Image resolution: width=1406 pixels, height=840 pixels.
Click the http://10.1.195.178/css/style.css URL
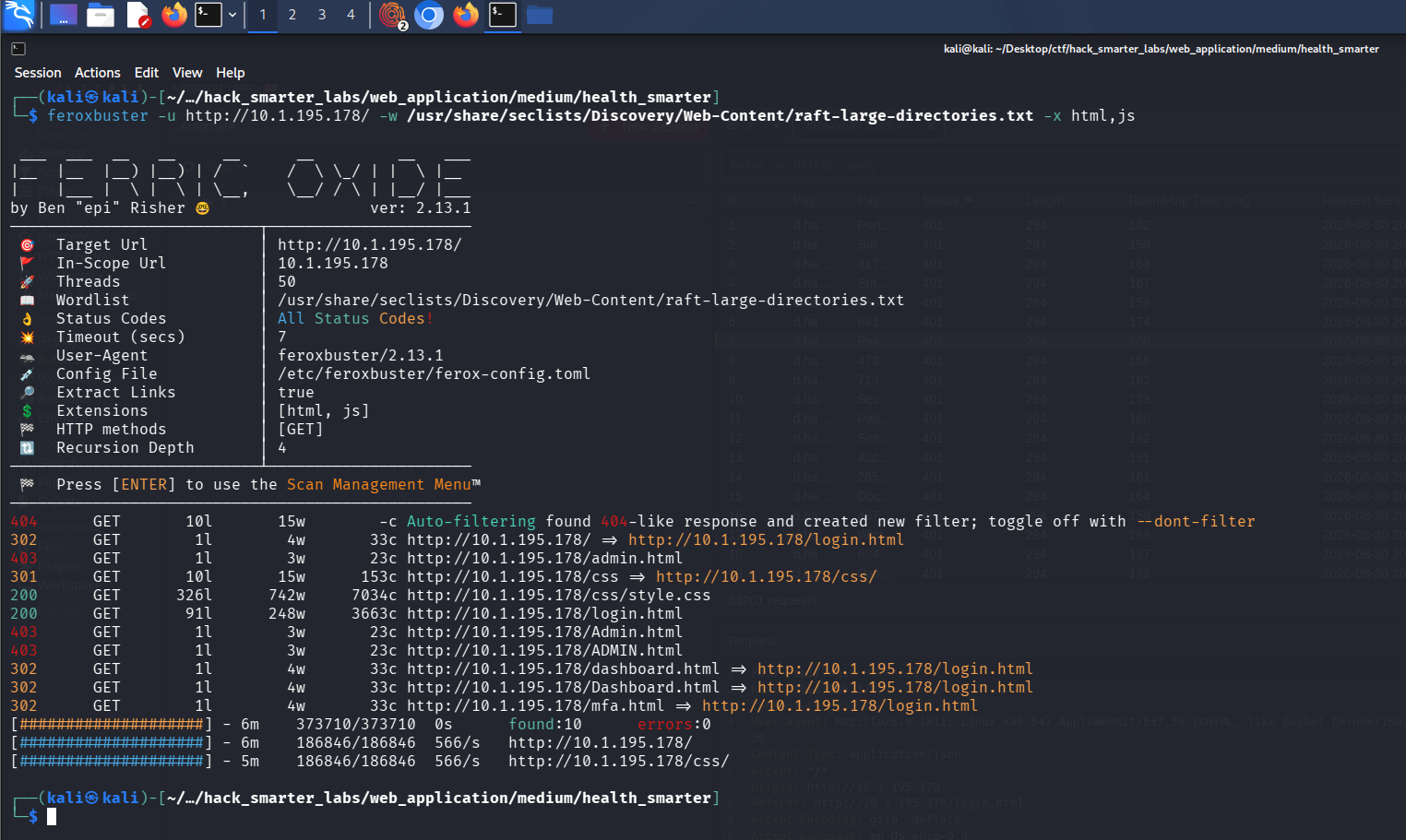coord(559,595)
